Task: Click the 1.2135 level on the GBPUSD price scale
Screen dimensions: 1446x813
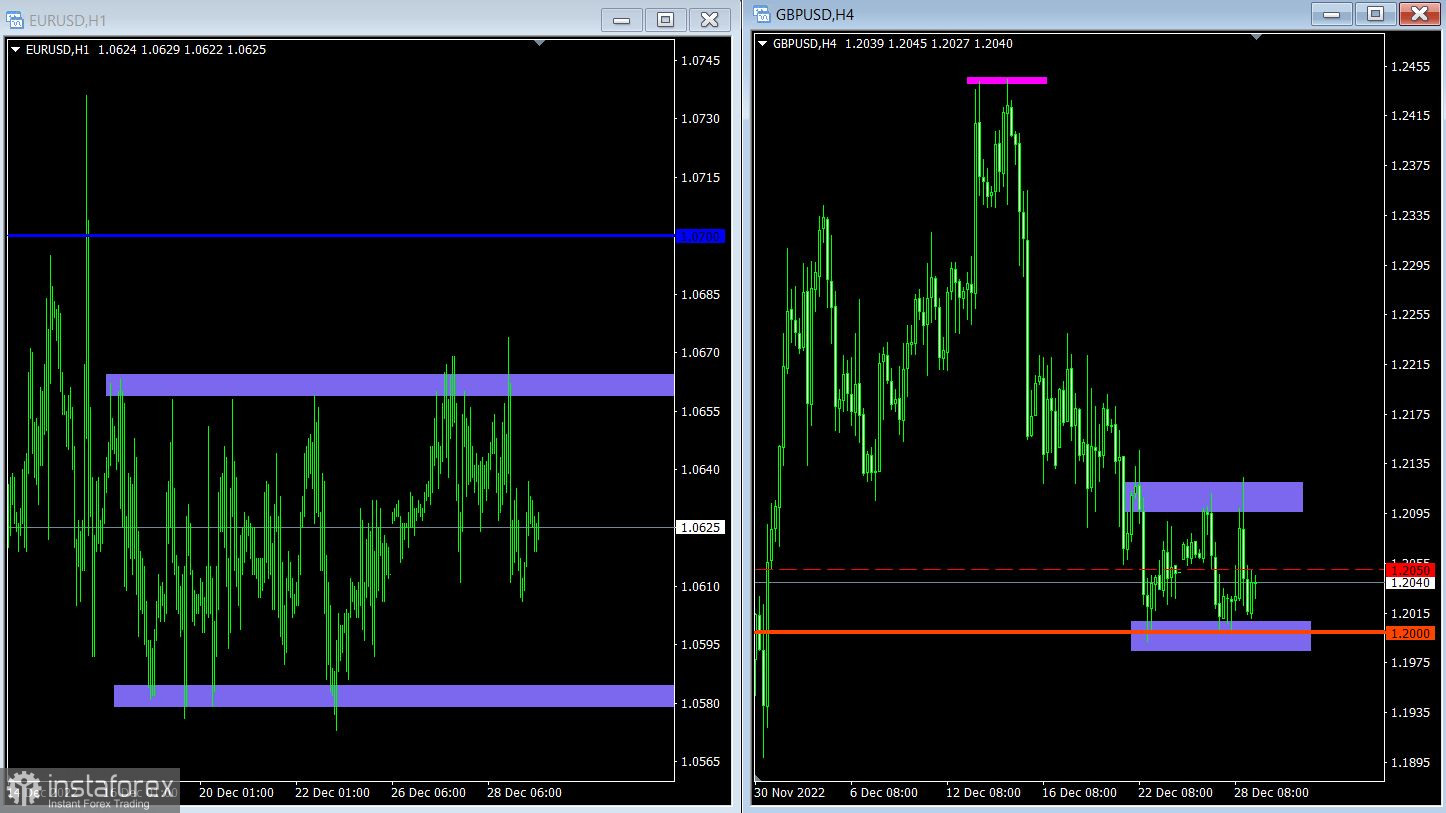Action: pyautogui.click(x=1410, y=463)
